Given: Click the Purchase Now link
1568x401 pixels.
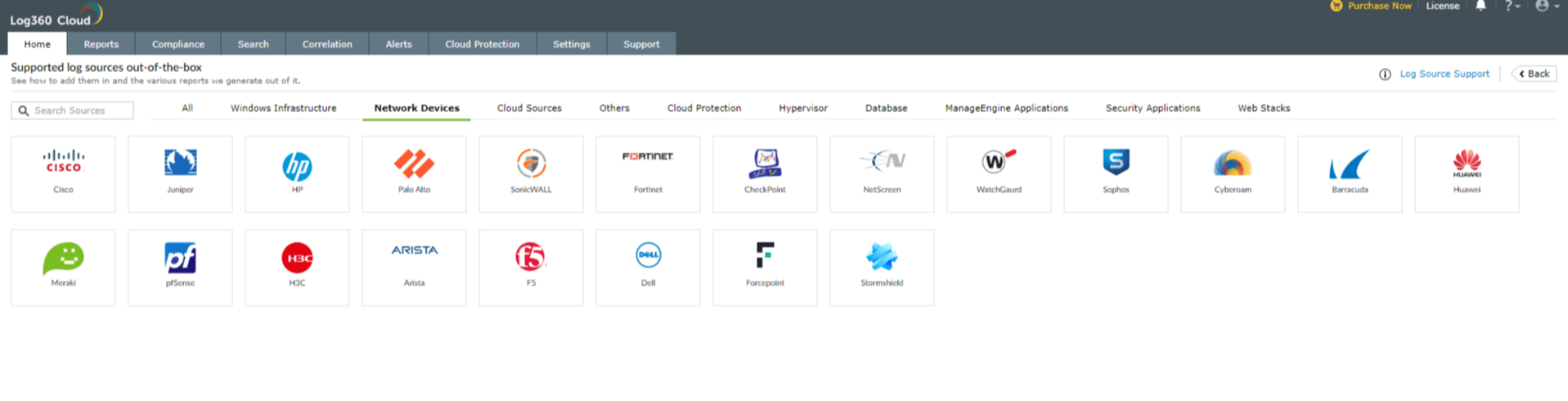Looking at the screenshot, I should pyautogui.click(x=1371, y=6).
